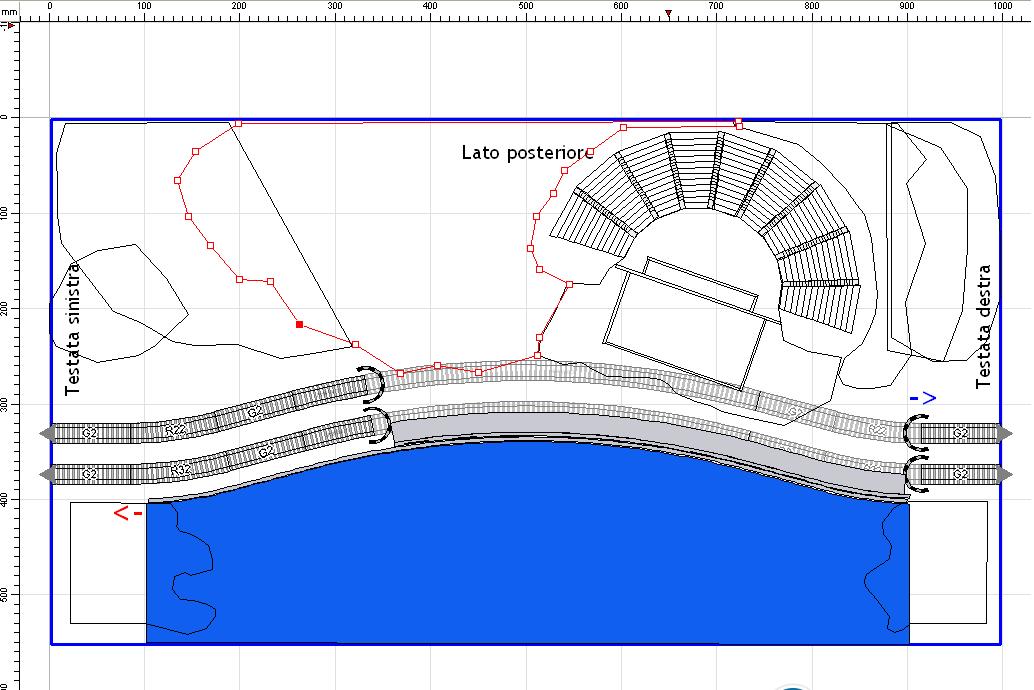Viewport: 1034px width, 690px height.
Task: Click the "500" mark on the horizontal ruler
Action: click(526, 5)
